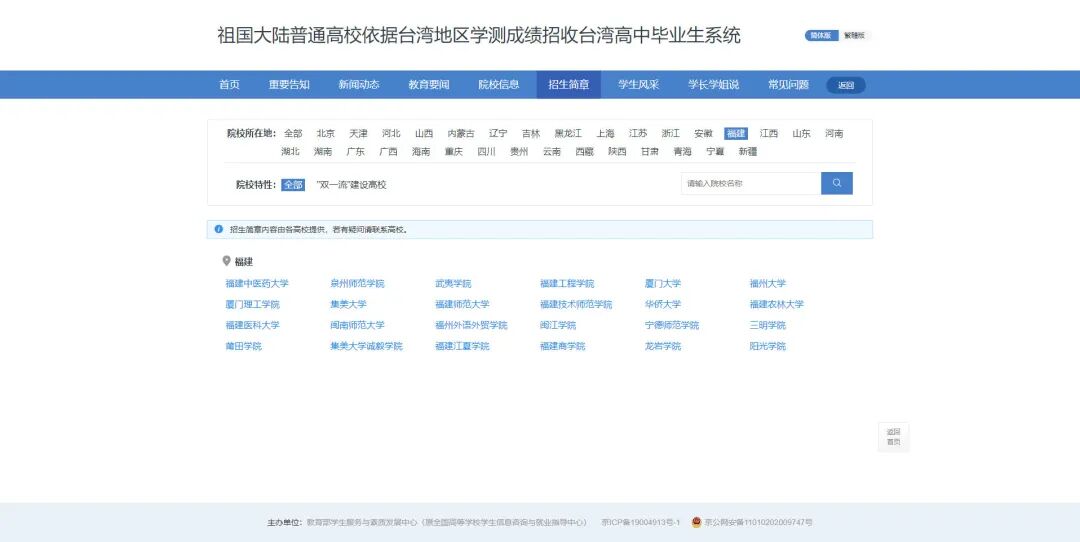Open 常见问题 nav item
The height and width of the screenshot is (542, 1080).
tap(789, 85)
